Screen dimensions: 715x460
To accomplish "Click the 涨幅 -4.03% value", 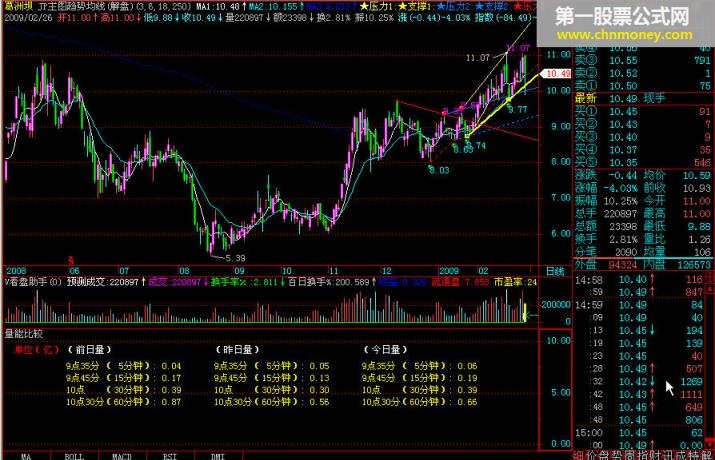I will pyautogui.click(x=620, y=188).
